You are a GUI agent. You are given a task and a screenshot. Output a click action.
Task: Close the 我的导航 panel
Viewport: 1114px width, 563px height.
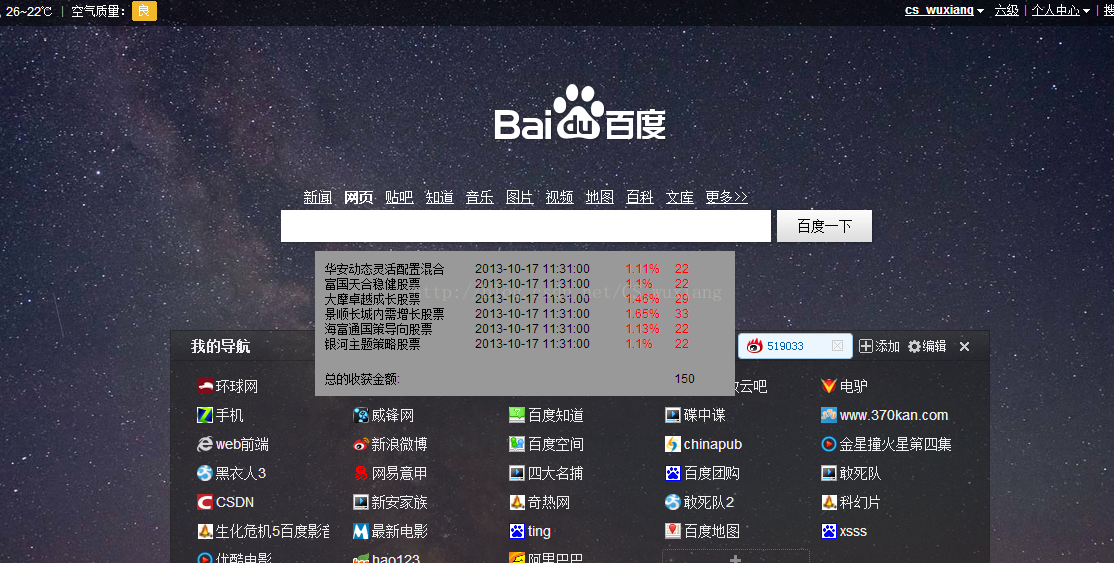pyautogui.click(x=964, y=347)
